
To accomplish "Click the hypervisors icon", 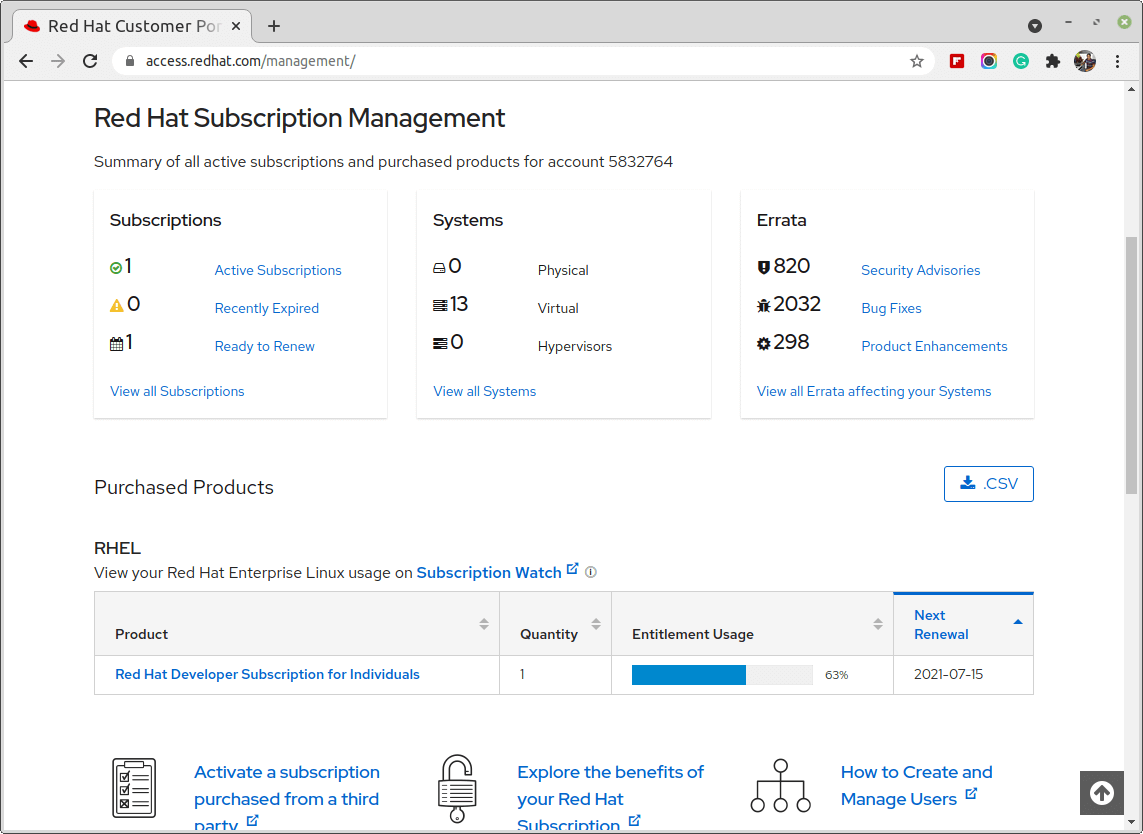I will coord(440,343).
